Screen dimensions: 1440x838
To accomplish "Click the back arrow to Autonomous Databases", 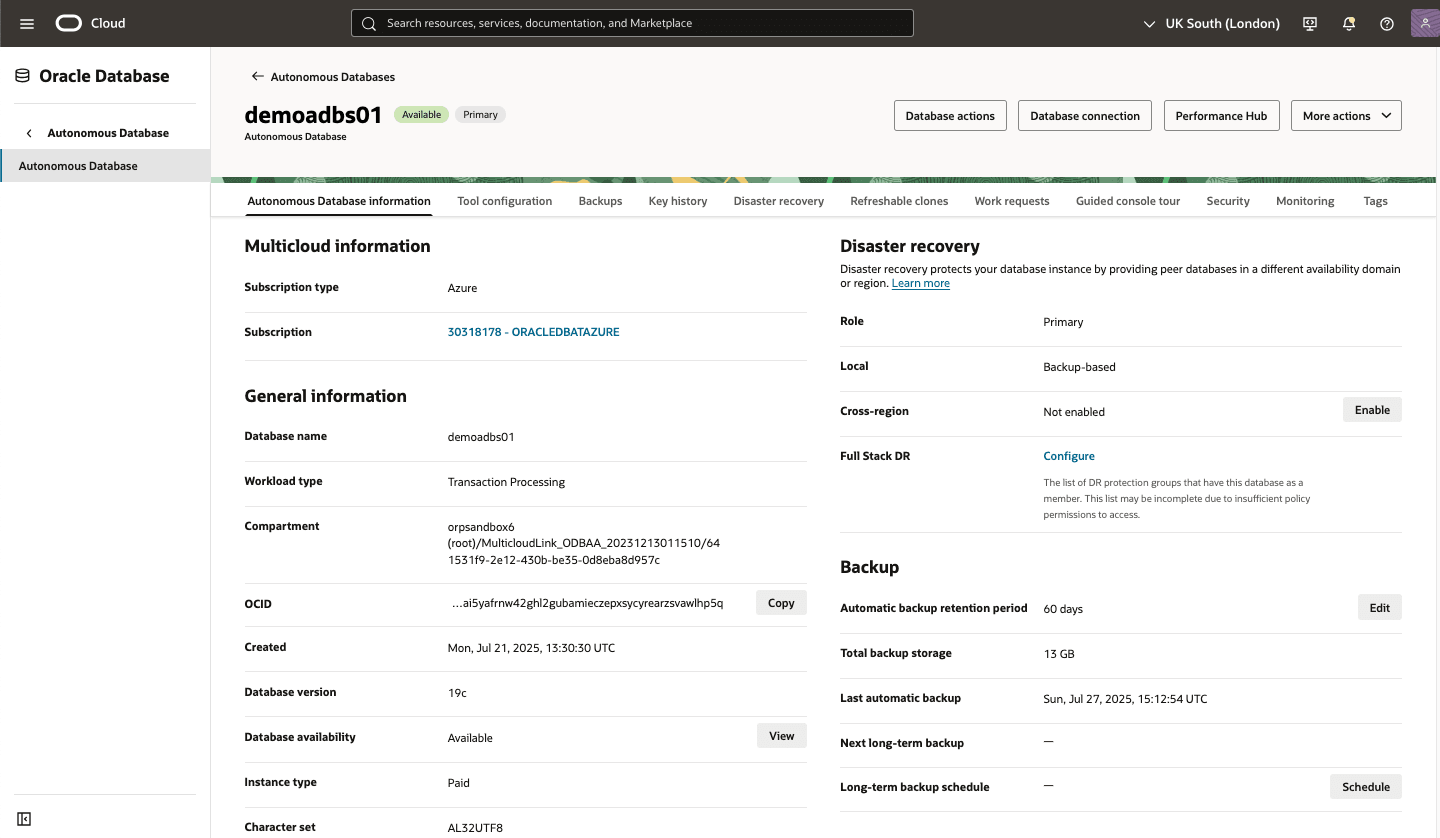I will point(257,76).
